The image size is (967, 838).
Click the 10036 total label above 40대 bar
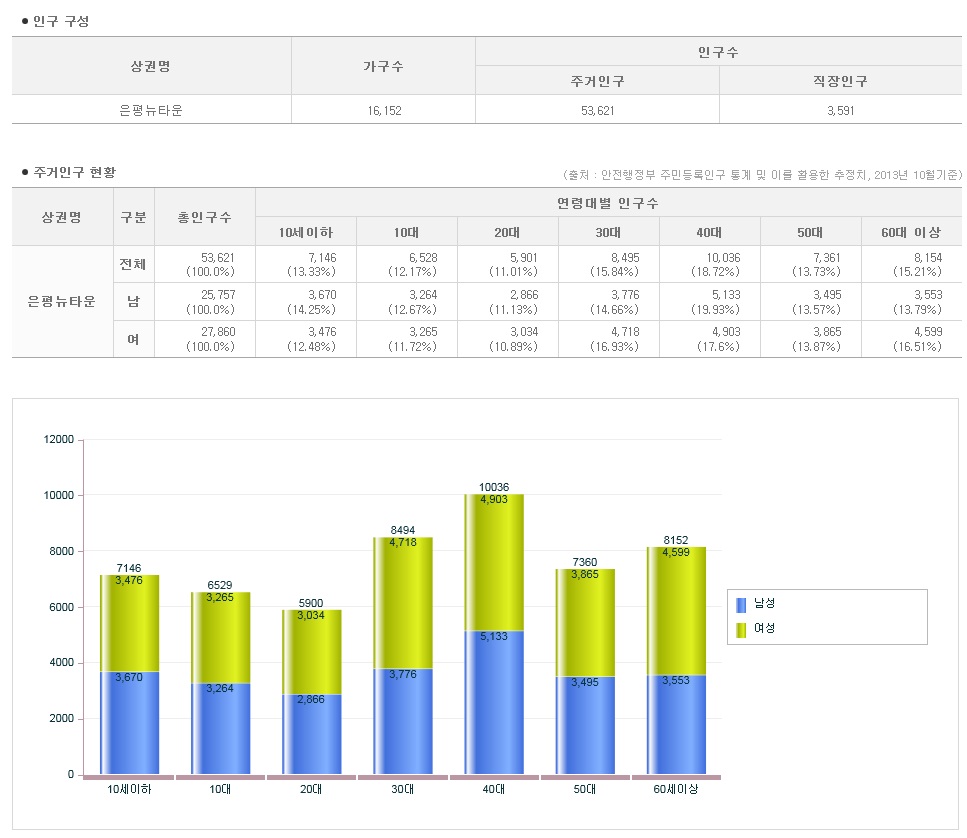tap(494, 487)
